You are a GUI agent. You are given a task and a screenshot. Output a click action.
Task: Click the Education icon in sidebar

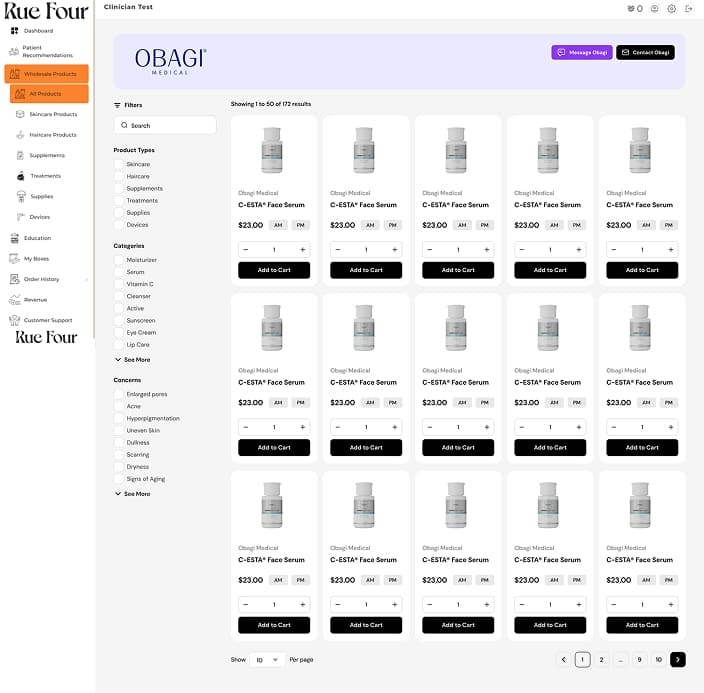coord(15,238)
